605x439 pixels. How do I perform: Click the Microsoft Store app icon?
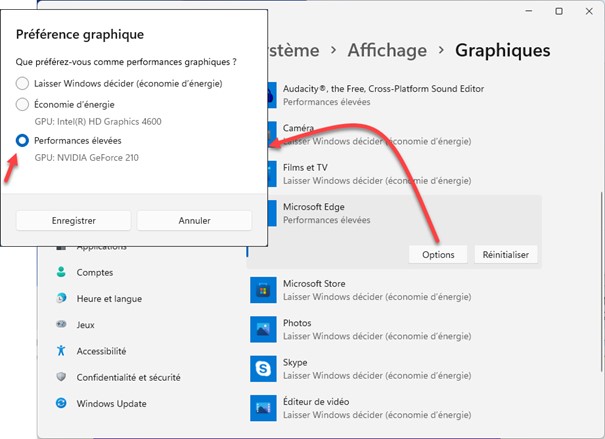264,290
